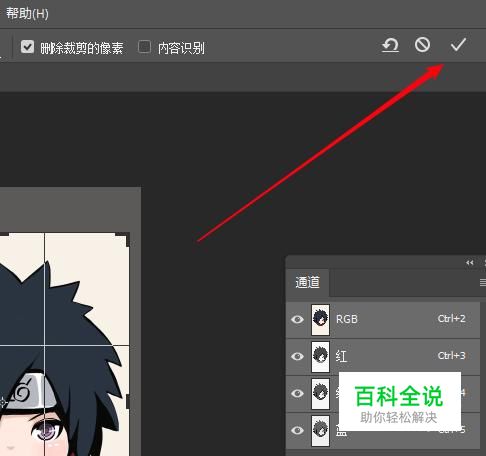Switch to the 通道 tab
The image size is (486, 456).
click(x=307, y=282)
